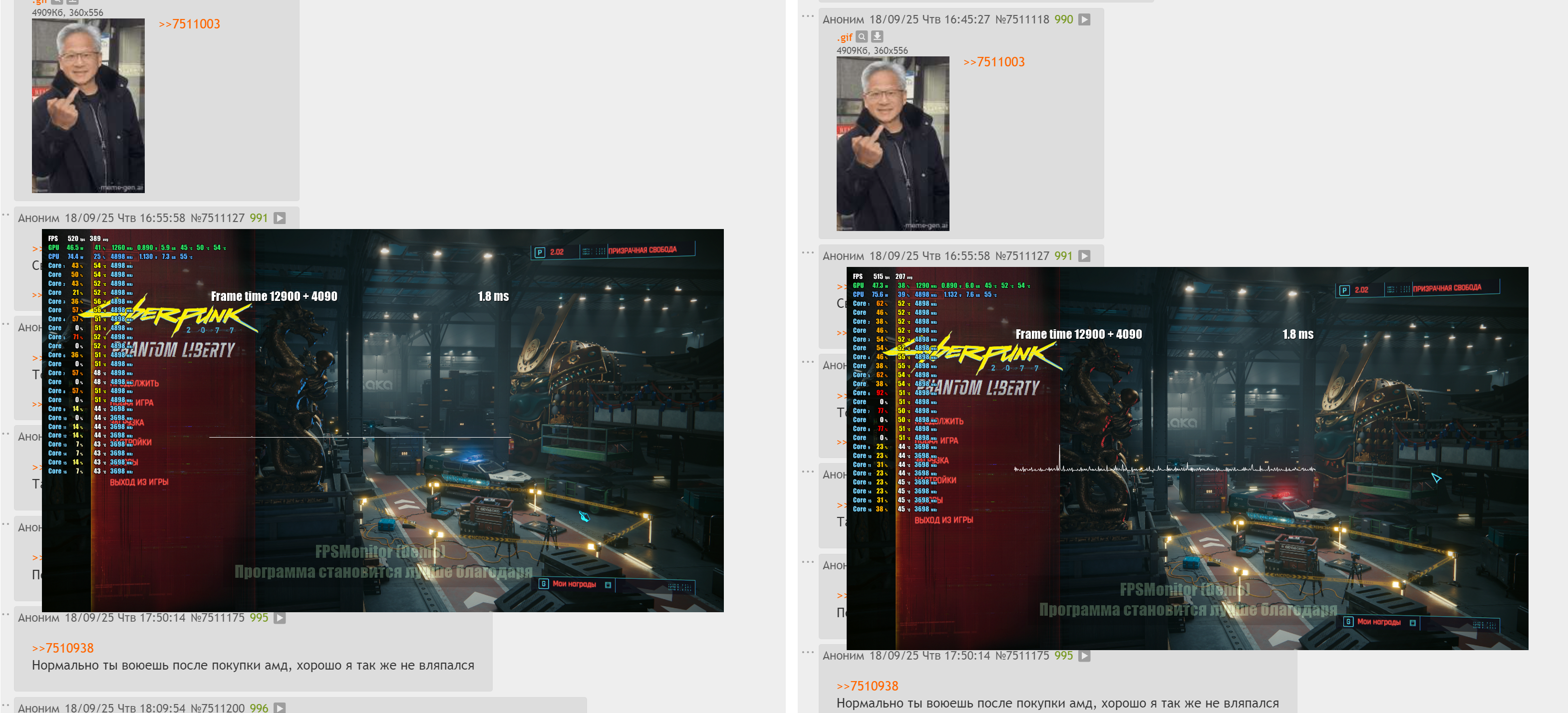
Task: Click the post number №7511200
Action: [x=217, y=708]
